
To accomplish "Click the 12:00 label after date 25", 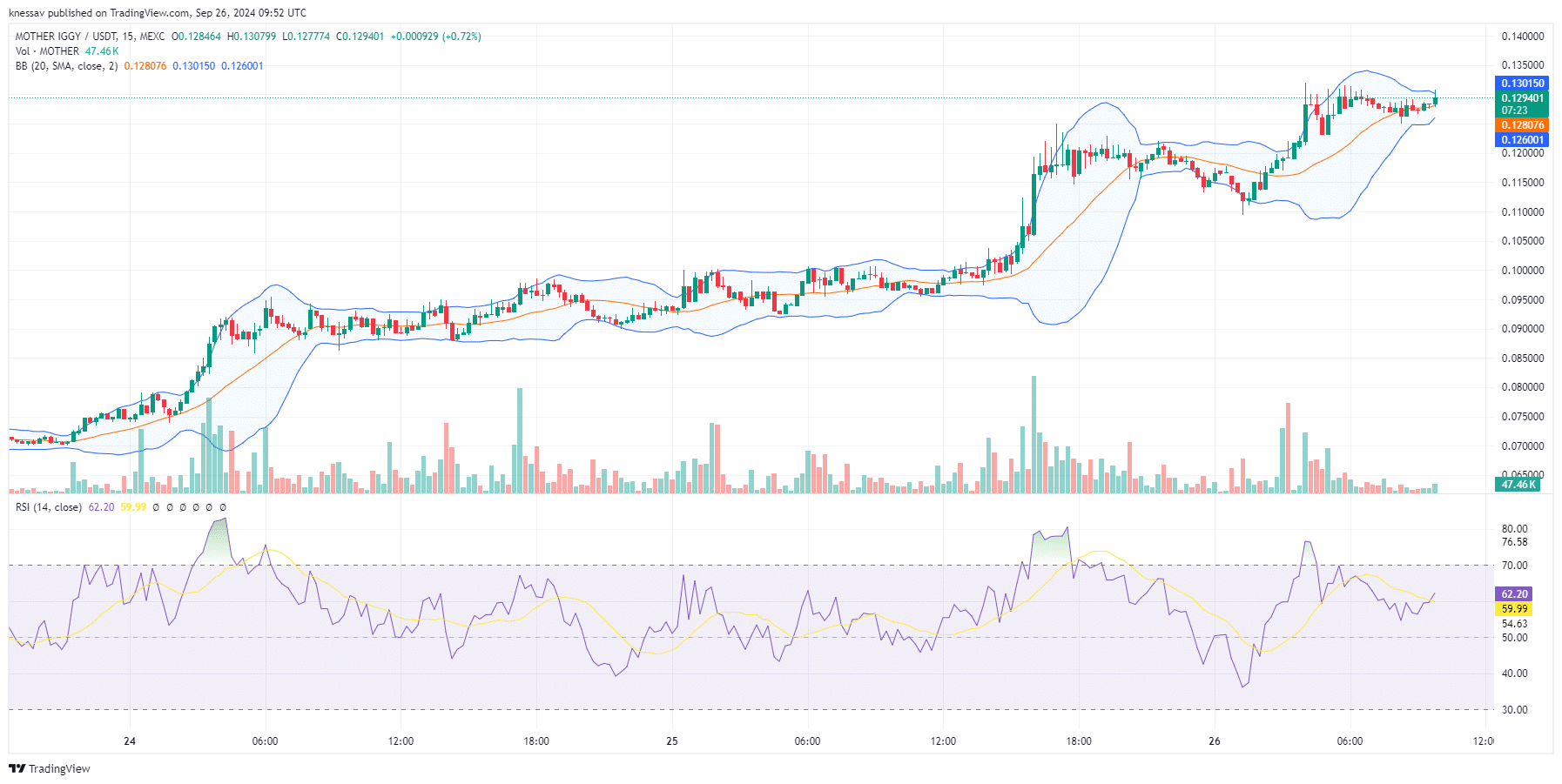I will click(x=943, y=741).
